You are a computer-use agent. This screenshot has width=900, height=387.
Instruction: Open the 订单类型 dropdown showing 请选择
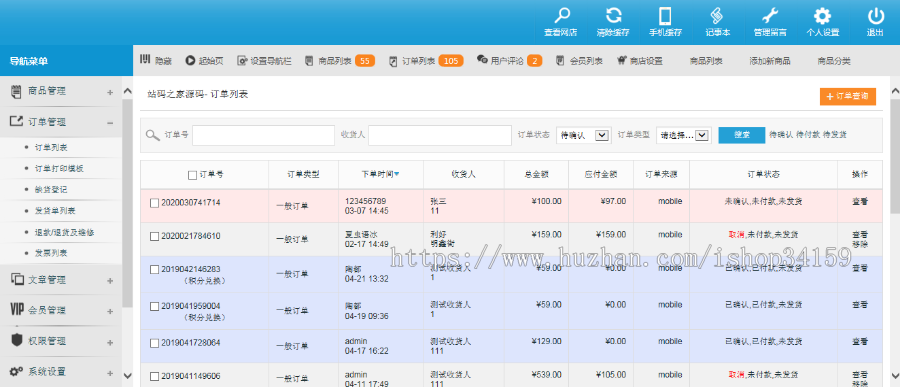[684, 136]
